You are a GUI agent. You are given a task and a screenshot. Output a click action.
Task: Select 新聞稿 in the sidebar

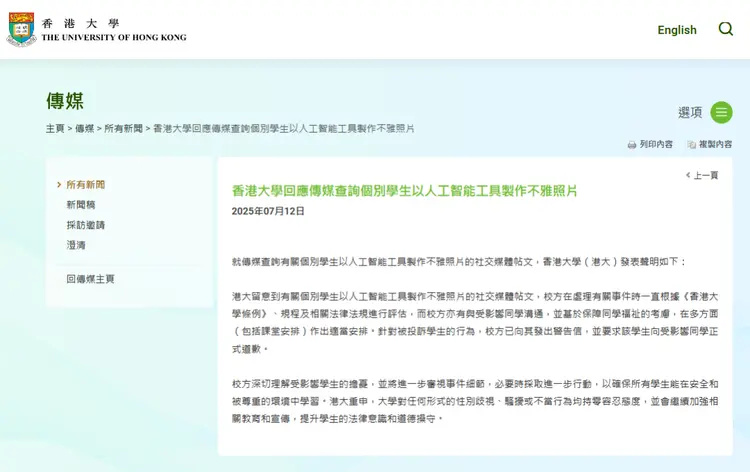81,205
